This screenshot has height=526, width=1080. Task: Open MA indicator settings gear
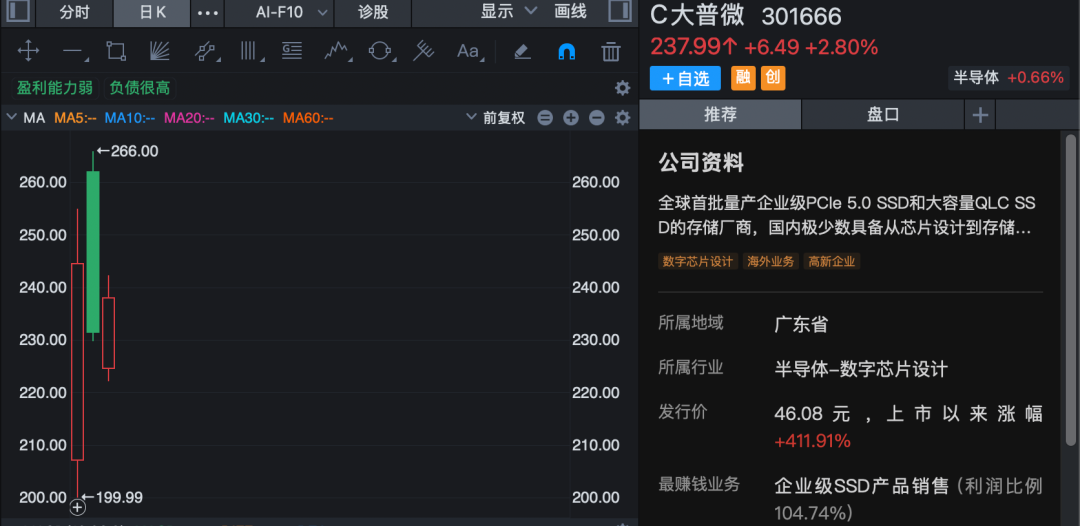pos(622,118)
